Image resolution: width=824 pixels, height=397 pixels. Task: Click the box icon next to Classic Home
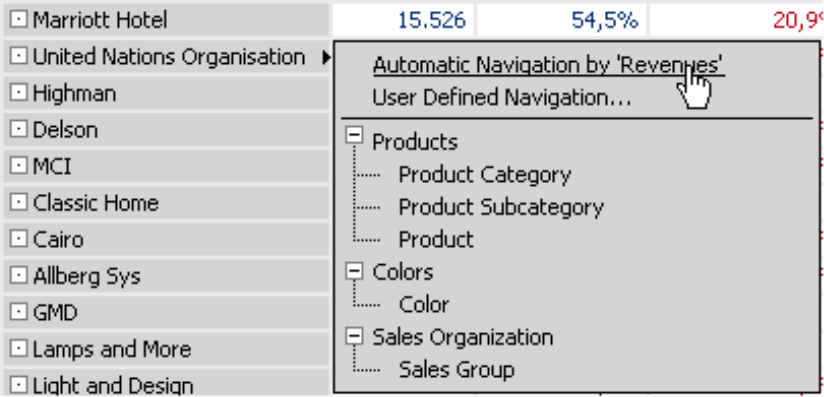pyautogui.click(x=18, y=202)
